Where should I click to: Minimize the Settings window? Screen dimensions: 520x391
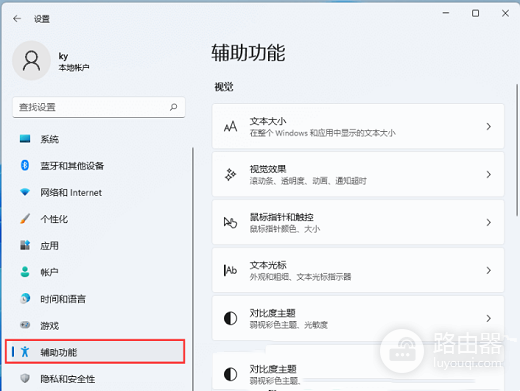point(446,13)
